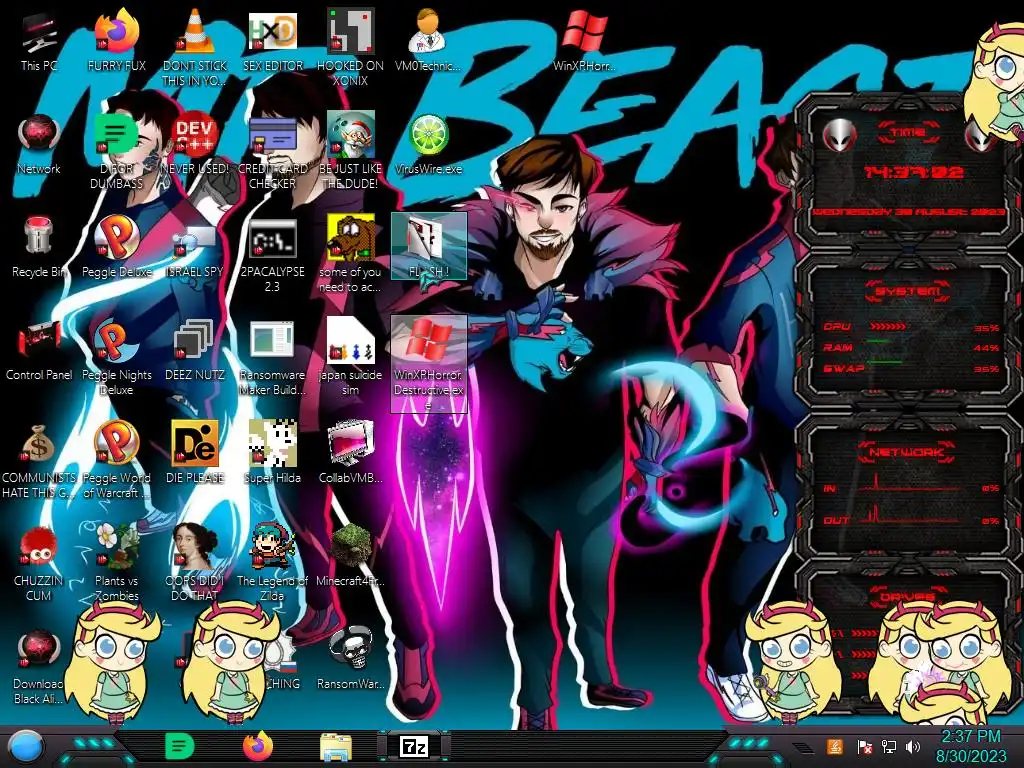Select the Minecraft4Fr... grass block icon

[x=350, y=555]
